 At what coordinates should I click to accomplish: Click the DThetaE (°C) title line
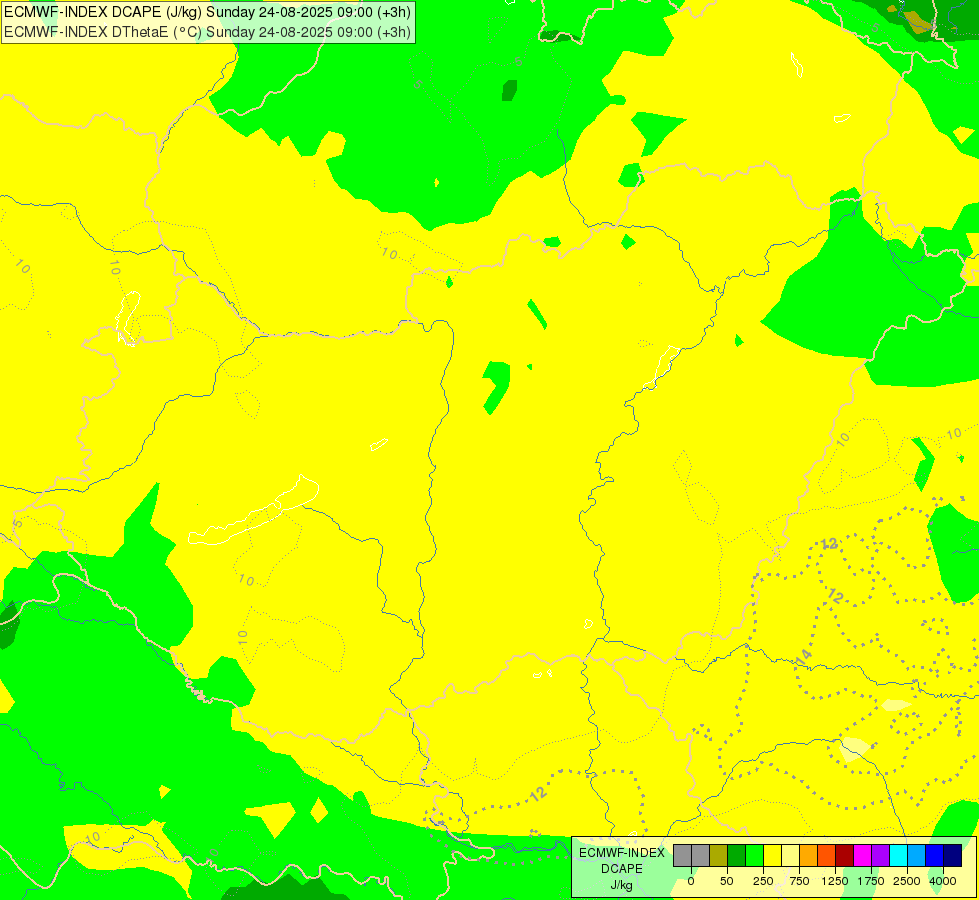[207, 32]
